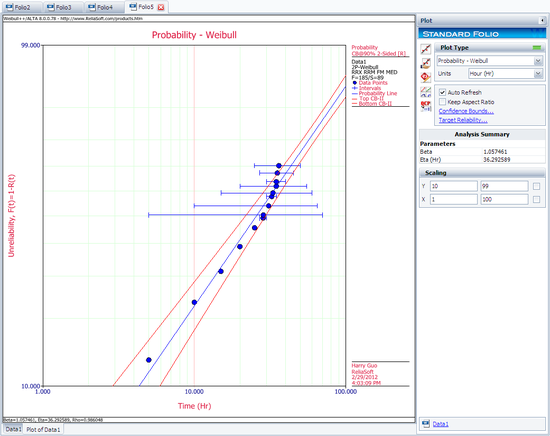Click the Folio5 tab icon
This screenshot has width=550, height=436.
point(133,7)
